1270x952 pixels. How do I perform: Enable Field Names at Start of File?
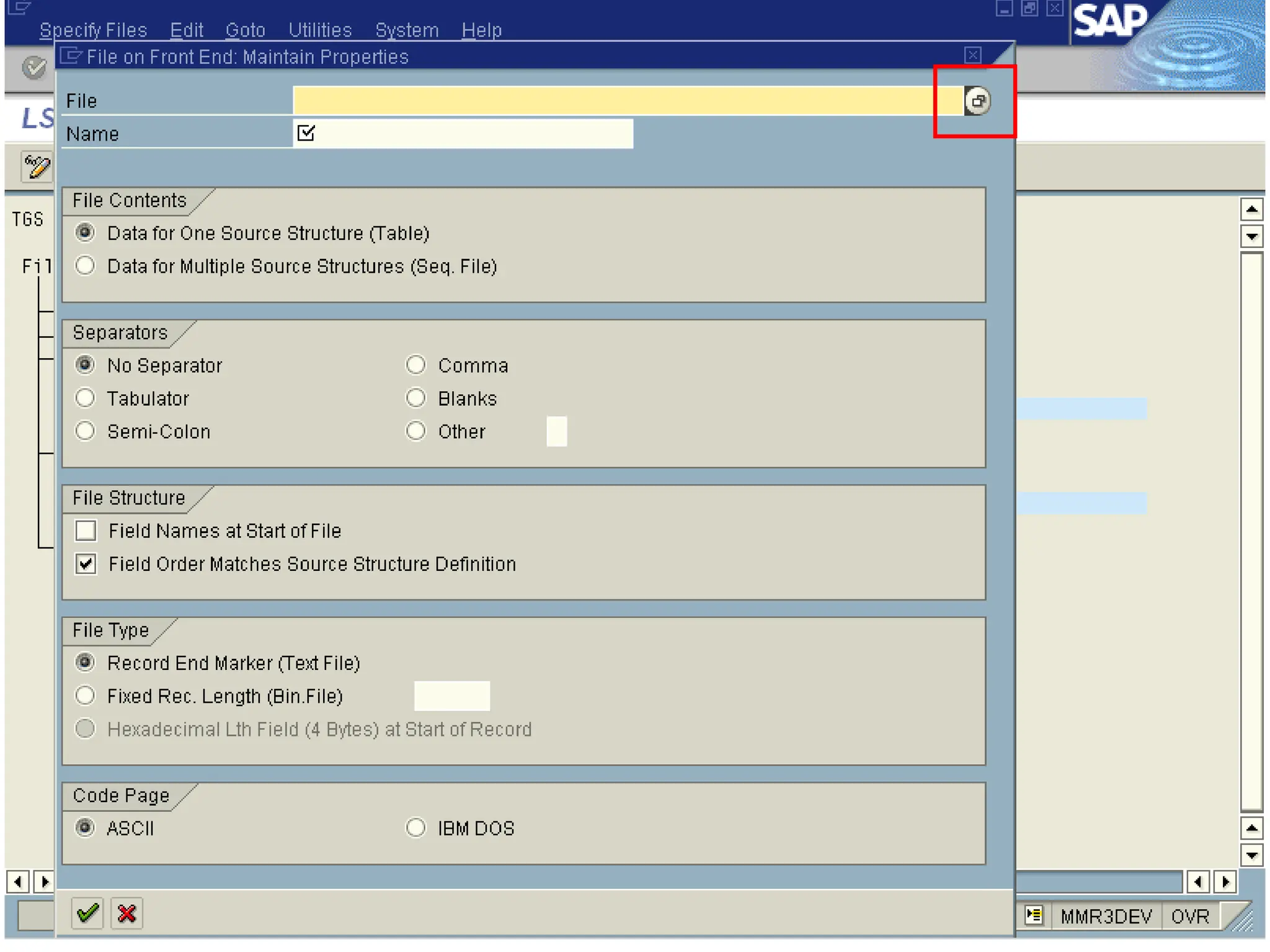tap(86, 531)
